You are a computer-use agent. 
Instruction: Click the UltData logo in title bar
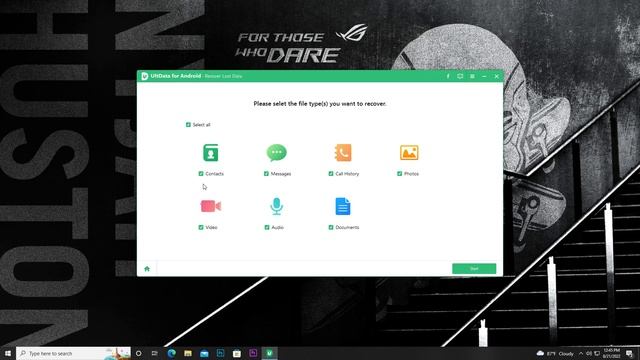(x=144, y=76)
